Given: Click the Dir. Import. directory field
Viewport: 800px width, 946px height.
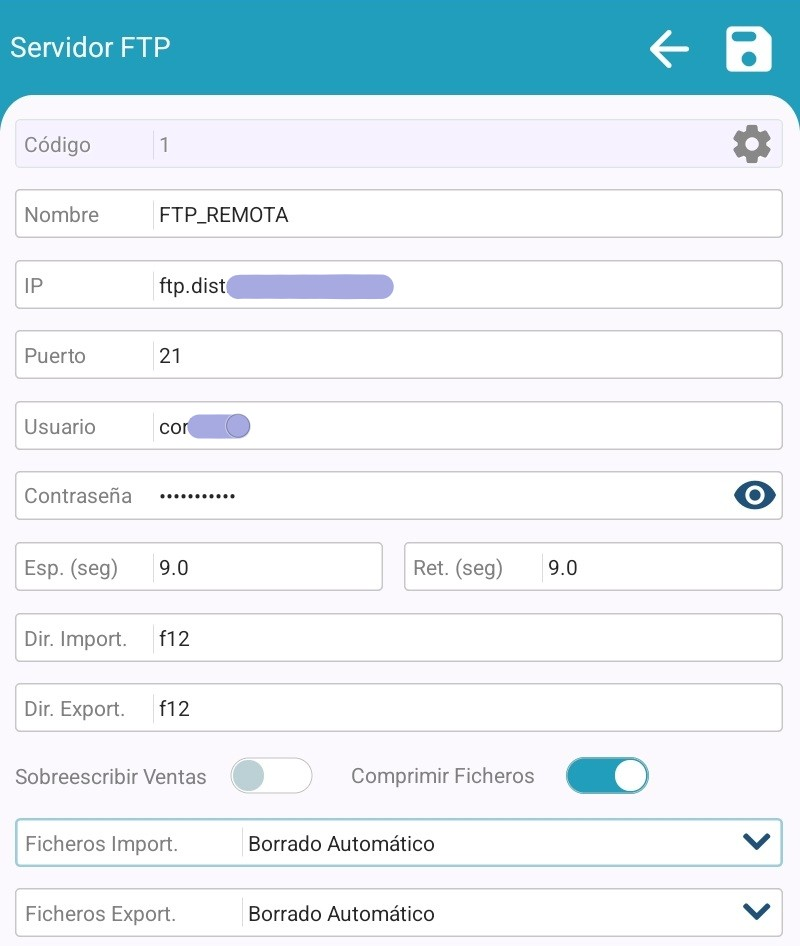Looking at the screenshot, I should tap(465, 638).
